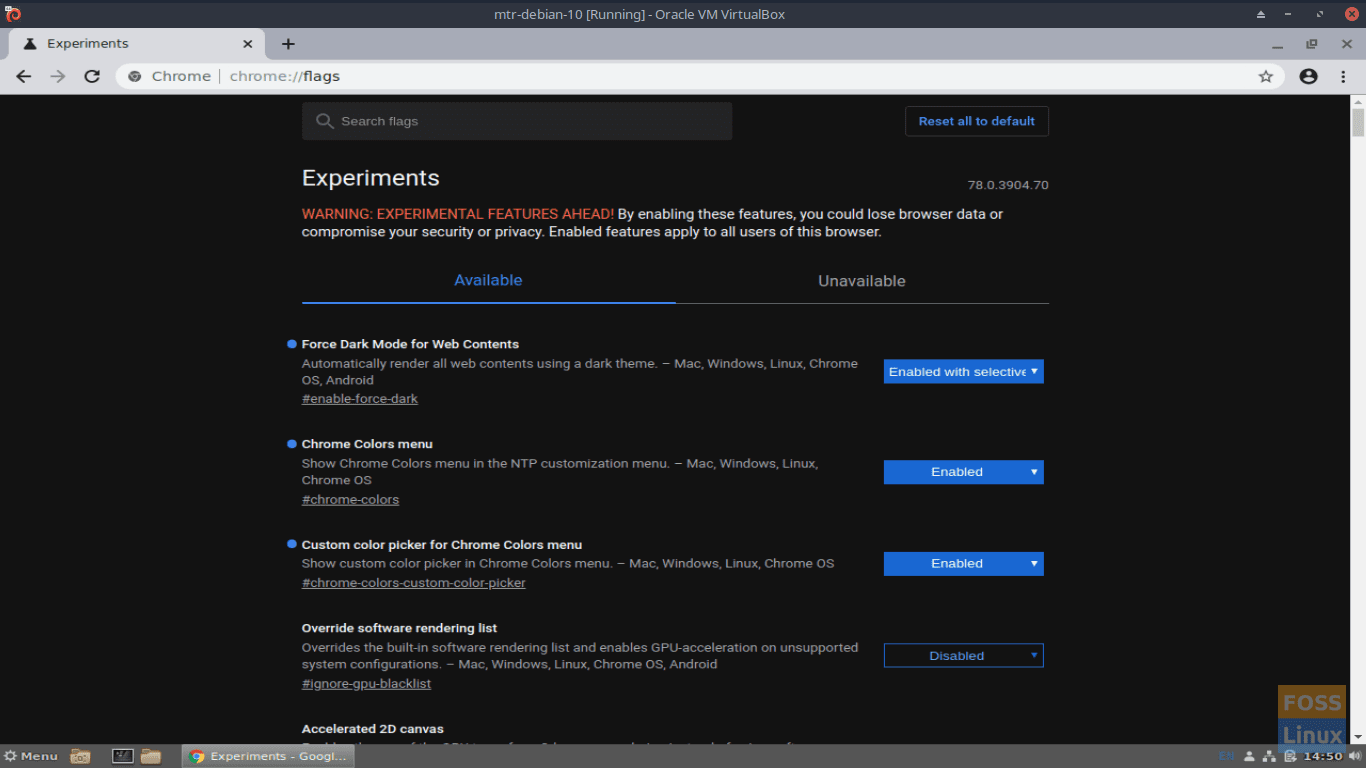Focus the Search flags input field
This screenshot has height=768, width=1366.
(x=517, y=121)
